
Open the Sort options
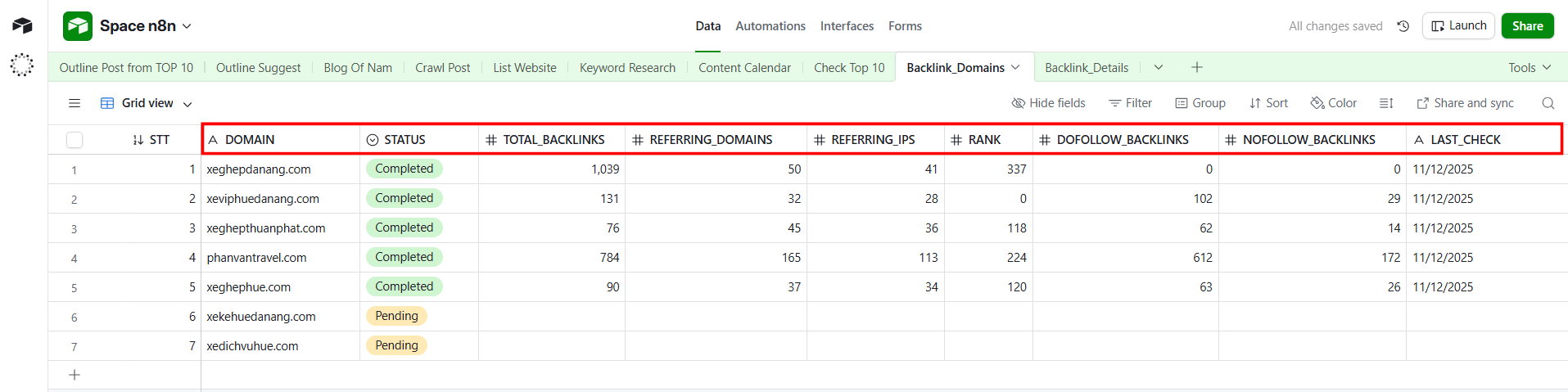click(1268, 103)
